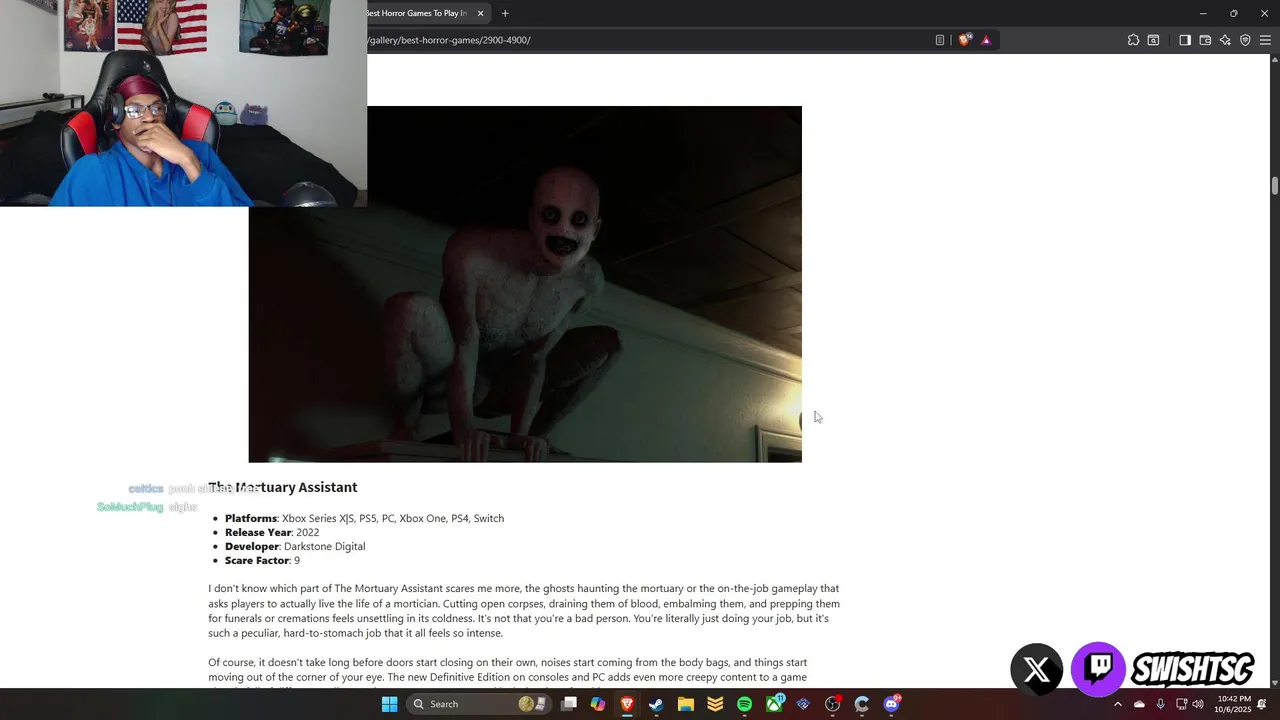1280x720 pixels.
Task: Open the clock showing 10:42 PM
Action: pyautogui.click(x=1233, y=704)
